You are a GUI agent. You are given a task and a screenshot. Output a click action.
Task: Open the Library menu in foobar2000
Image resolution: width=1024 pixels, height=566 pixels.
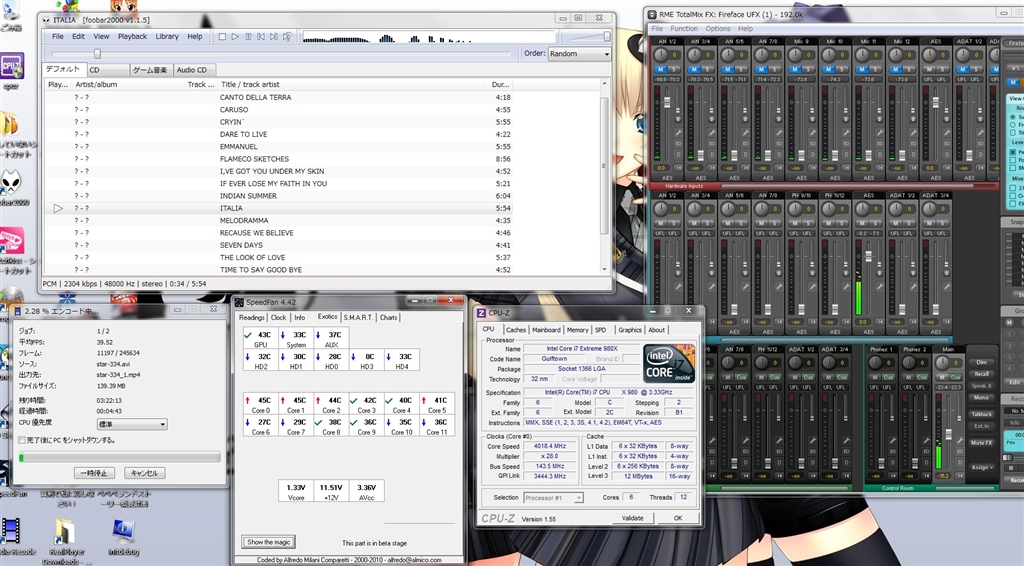click(167, 37)
